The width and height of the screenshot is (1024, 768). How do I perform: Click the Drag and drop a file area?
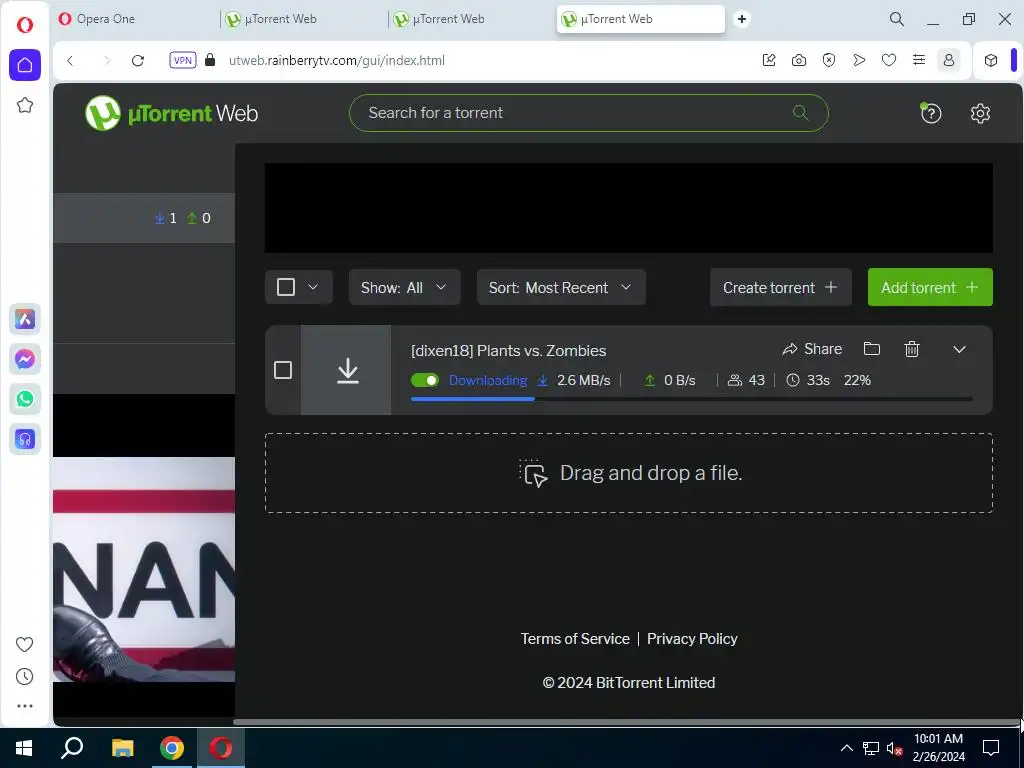[628, 473]
